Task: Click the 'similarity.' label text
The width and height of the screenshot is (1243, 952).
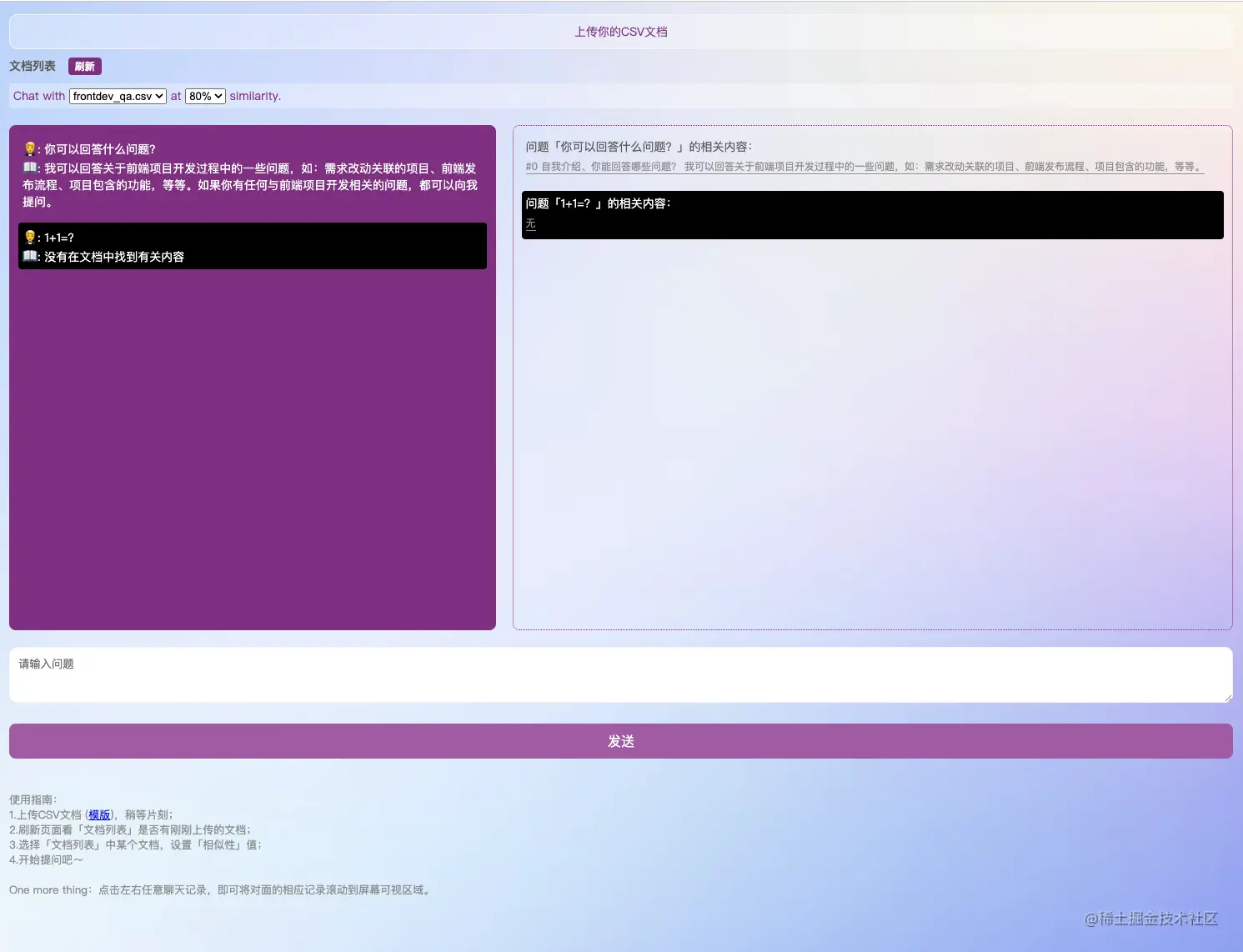Action: (255, 96)
